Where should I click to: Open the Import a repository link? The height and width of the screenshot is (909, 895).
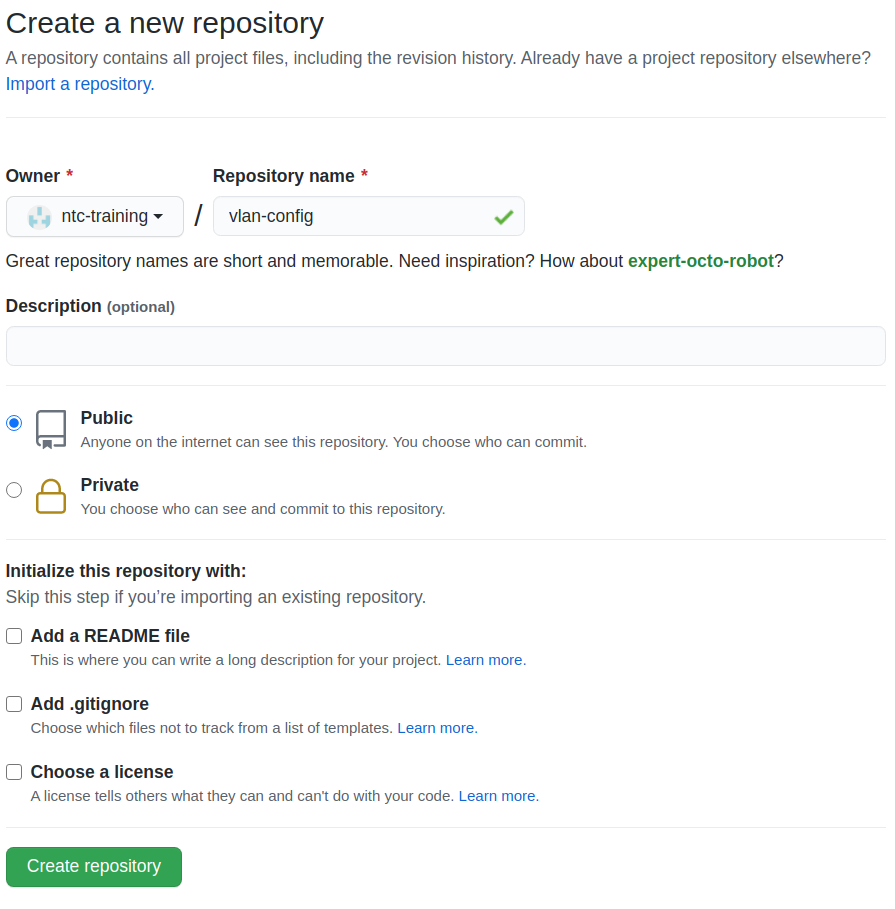coord(80,84)
